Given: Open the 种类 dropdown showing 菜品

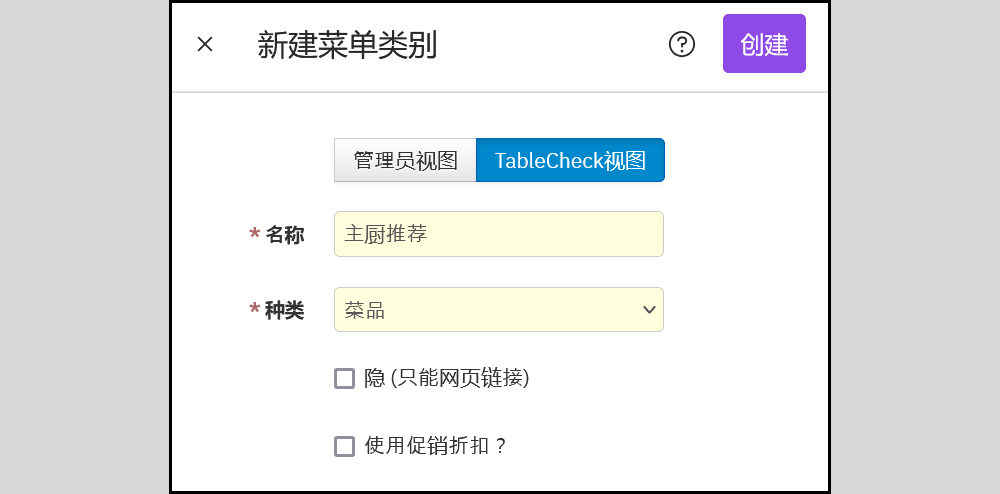Looking at the screenshot, I should [499, 310].
